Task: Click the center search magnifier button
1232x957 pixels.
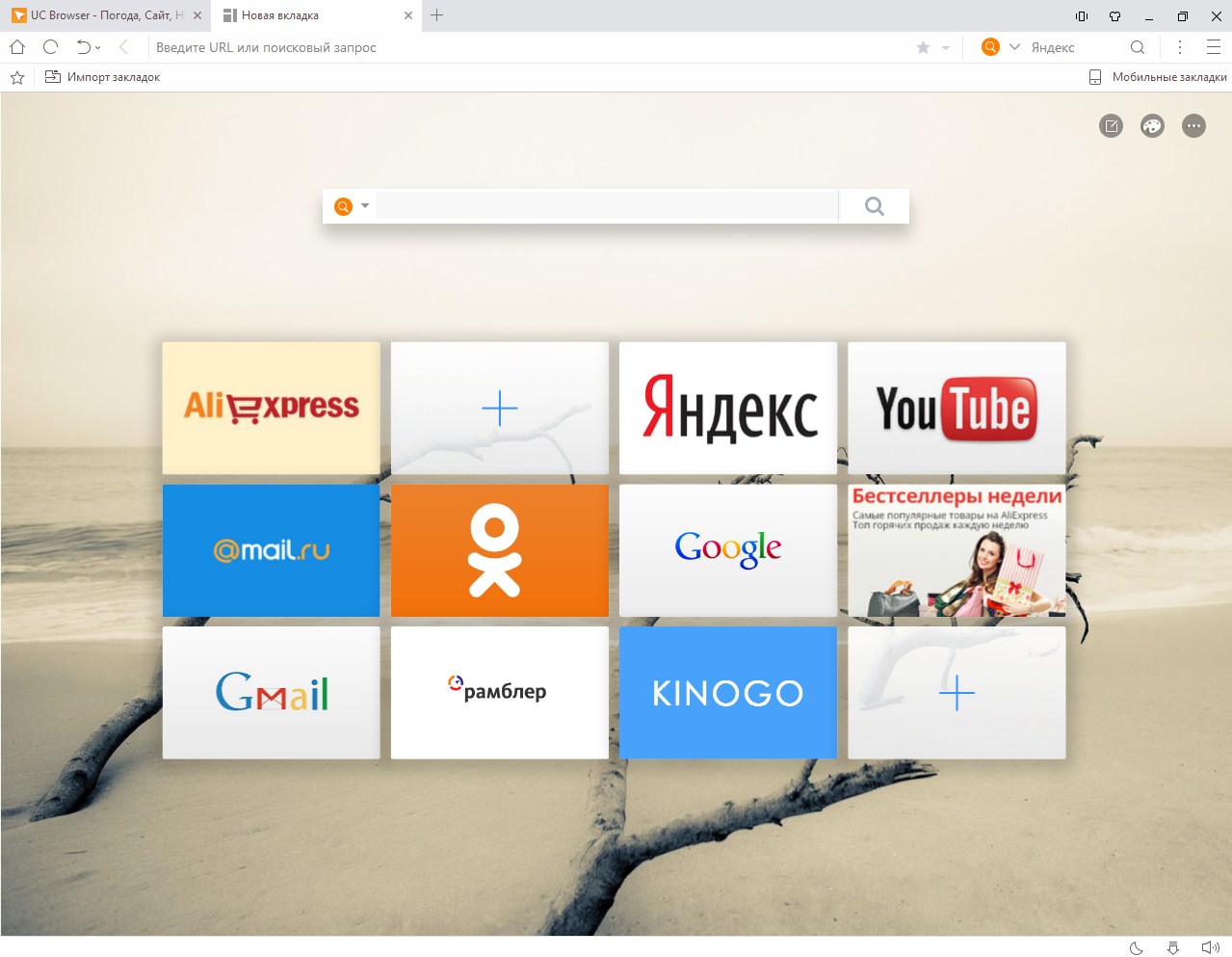Action: point(874,206)
